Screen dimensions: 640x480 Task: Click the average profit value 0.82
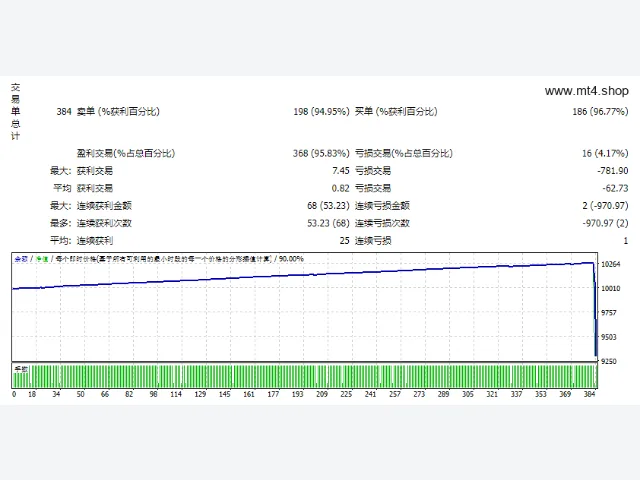(340, 188)
